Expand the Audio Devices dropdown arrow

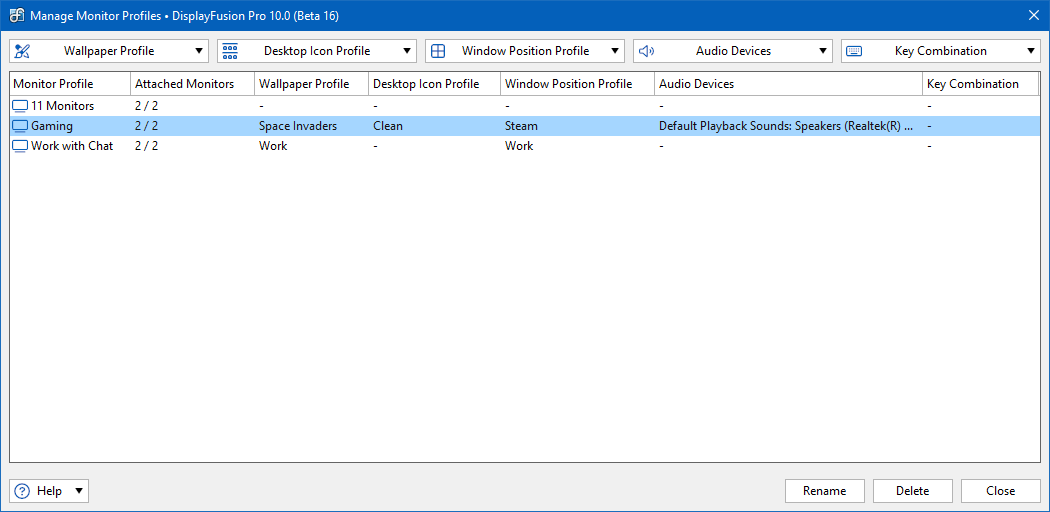pos(822,51)
